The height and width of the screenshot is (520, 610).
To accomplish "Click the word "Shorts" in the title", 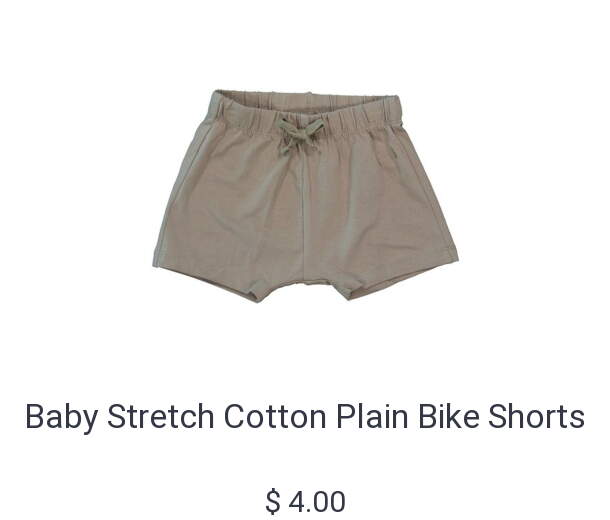I will coord(536,416).
